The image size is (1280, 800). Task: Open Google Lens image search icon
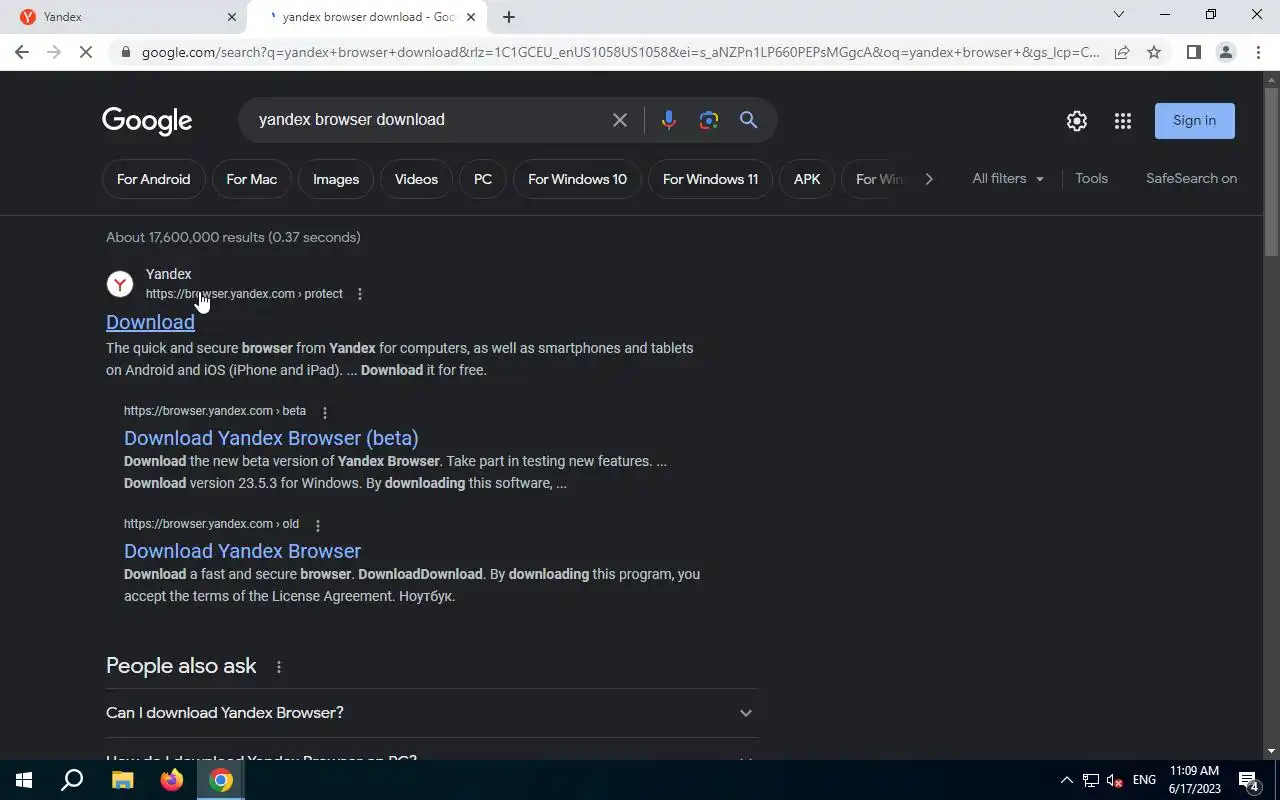pyautogui.click(x=709, y=120)
